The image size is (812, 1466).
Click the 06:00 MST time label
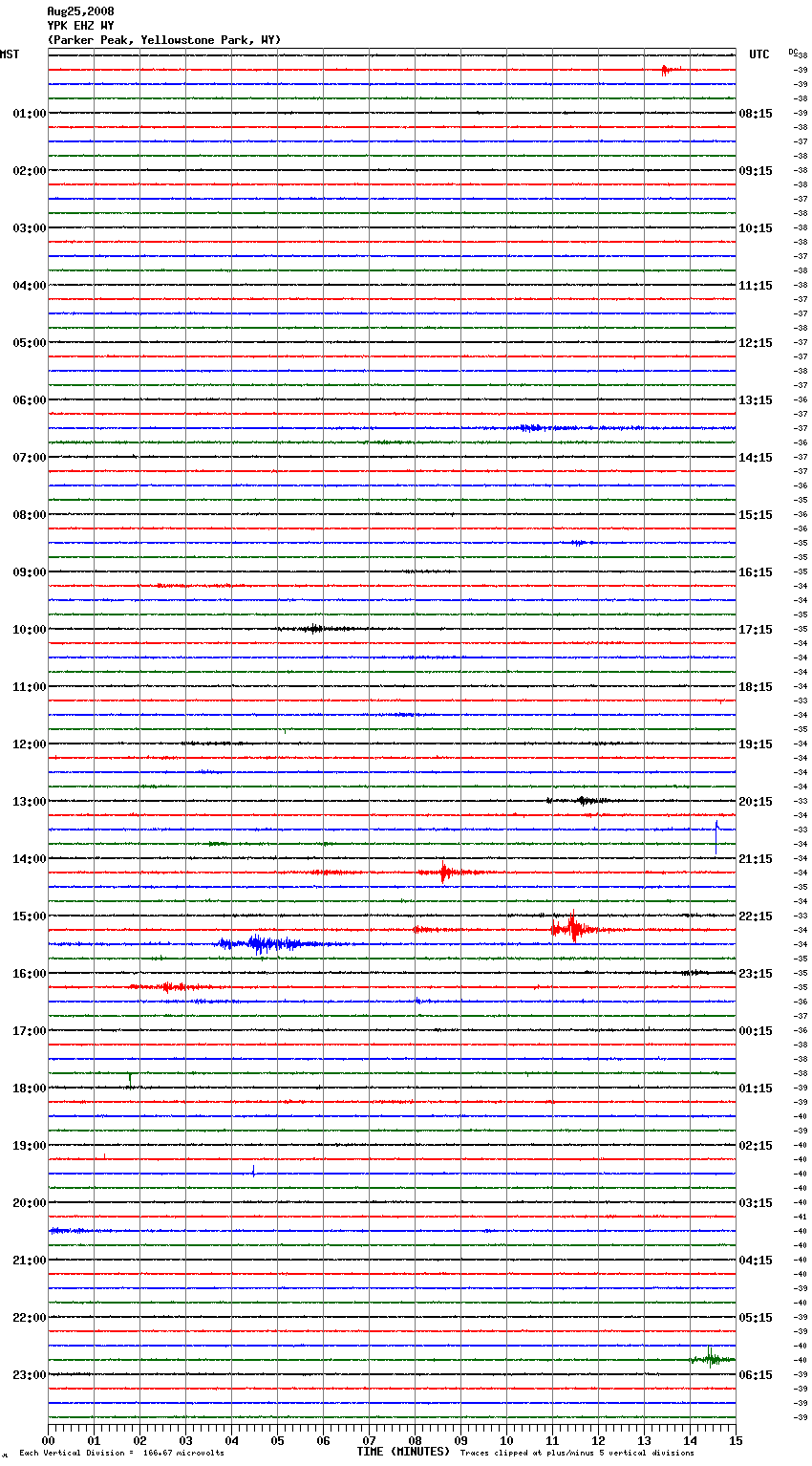pyautogui.click(x=30, y=400)
